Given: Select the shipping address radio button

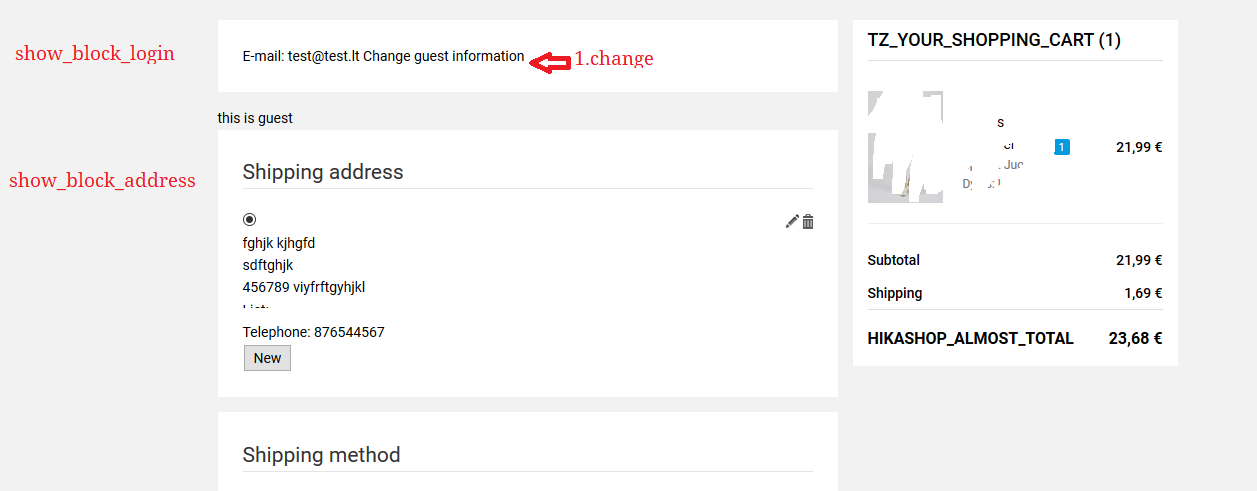Looking at the screenshot, I should click(x=249, y=219).
